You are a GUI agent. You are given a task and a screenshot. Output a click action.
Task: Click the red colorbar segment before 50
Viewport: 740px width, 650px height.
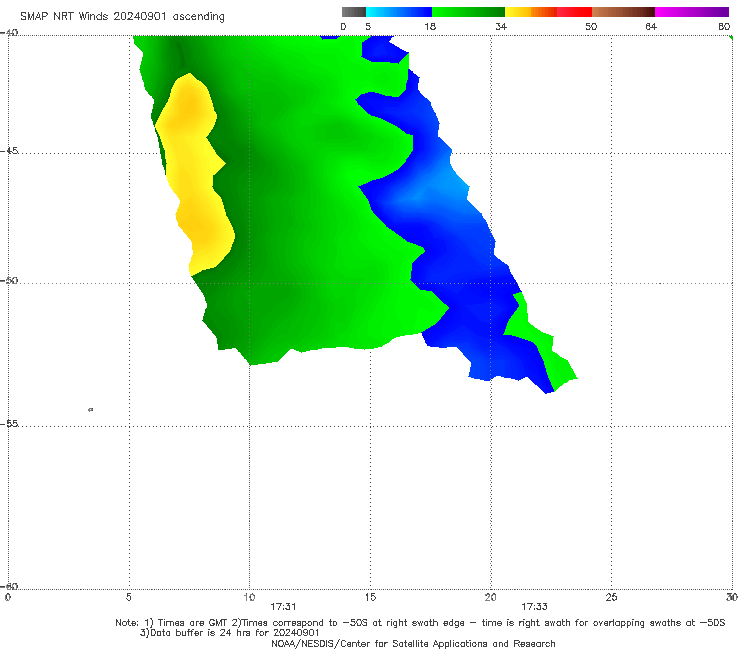574,12
